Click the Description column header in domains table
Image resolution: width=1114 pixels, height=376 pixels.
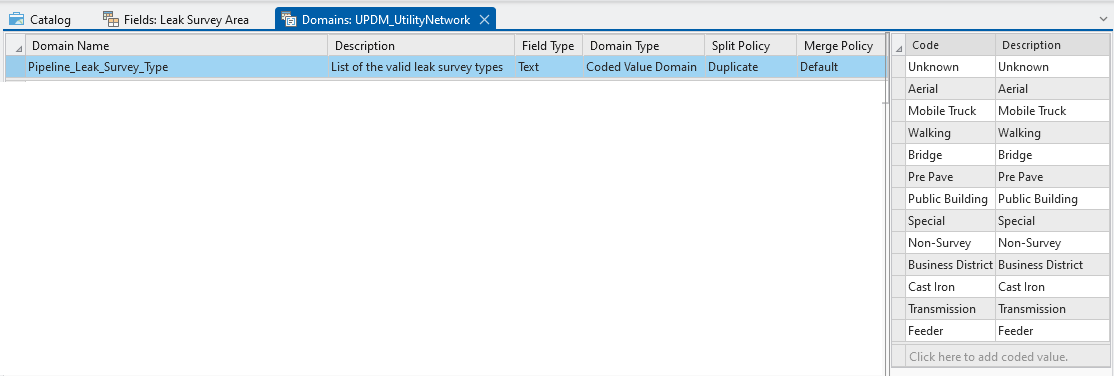point(421,45)
